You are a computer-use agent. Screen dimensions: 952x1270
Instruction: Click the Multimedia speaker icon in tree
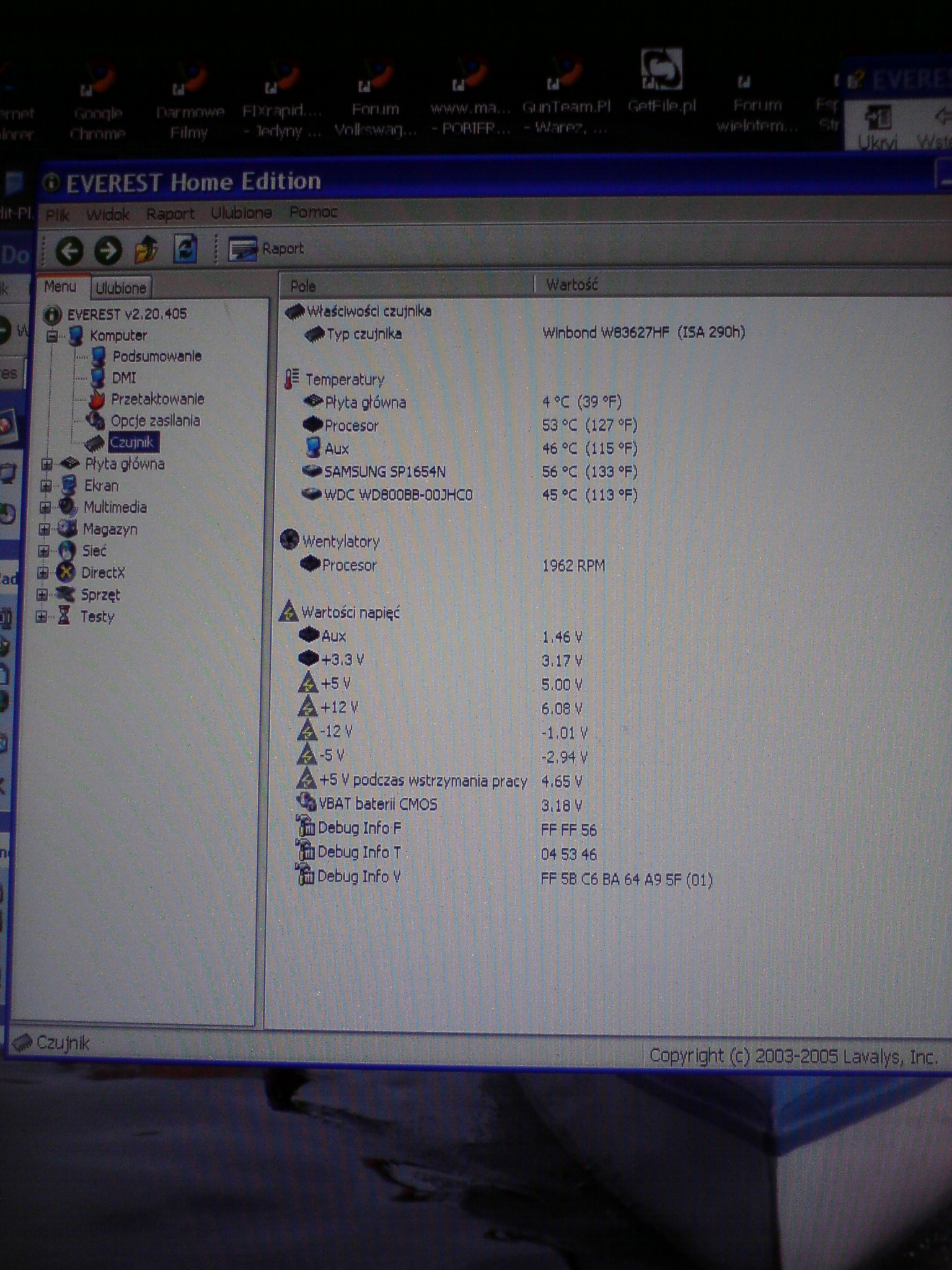[68, 507]
